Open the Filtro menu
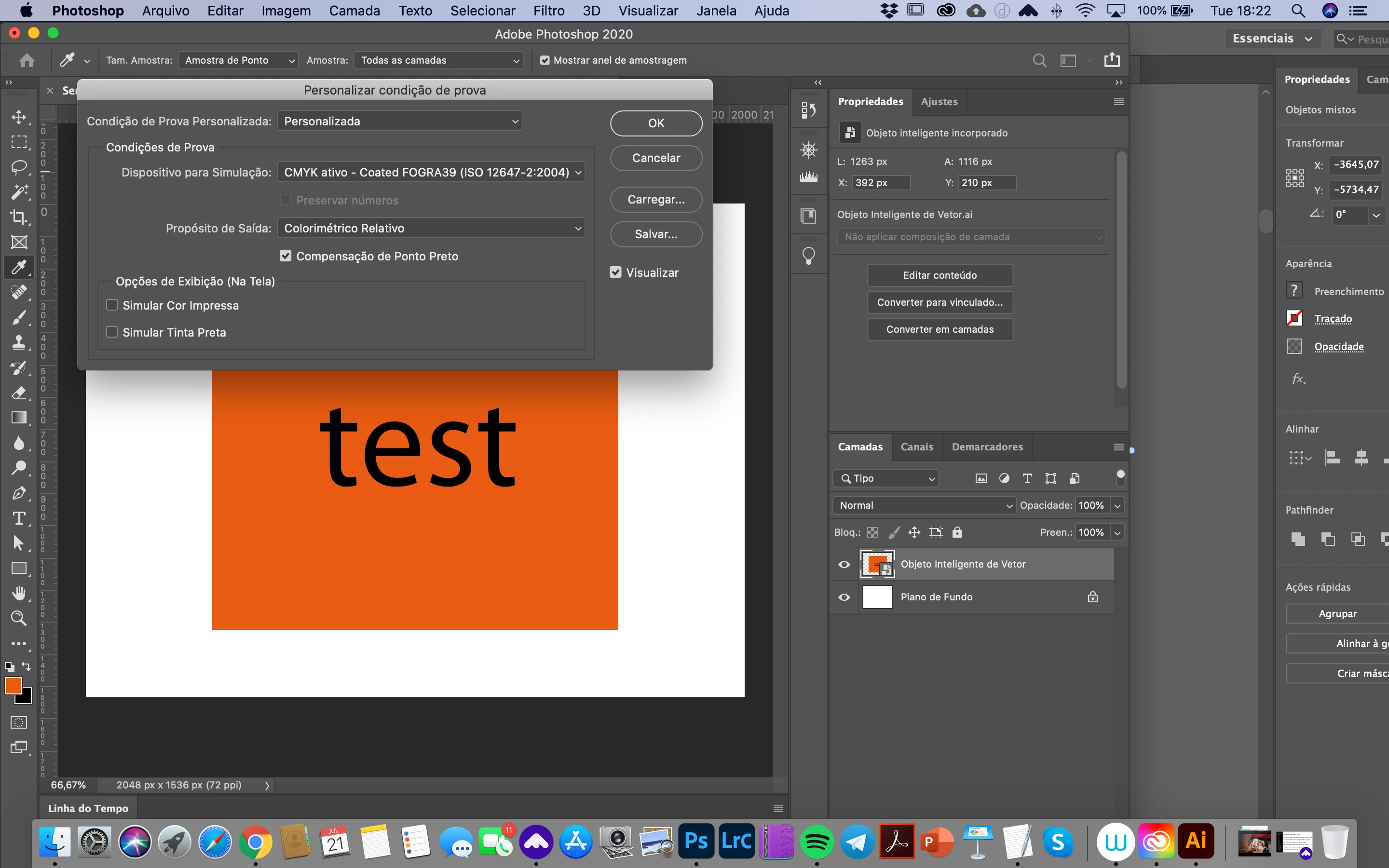 [548, 11]
